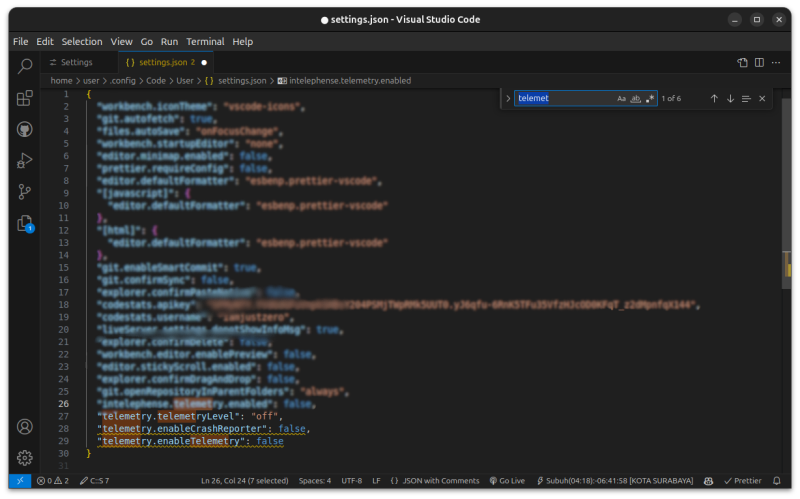Toggle Match Case in find widget
800x499 pixels.
click(x=621, y=99)
